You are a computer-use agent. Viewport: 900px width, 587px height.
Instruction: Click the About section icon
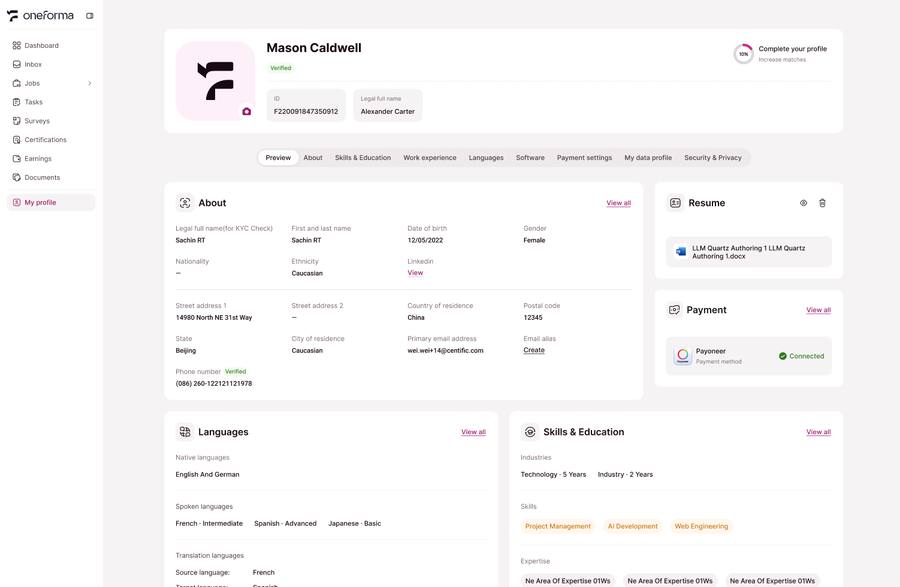[185, 203]
